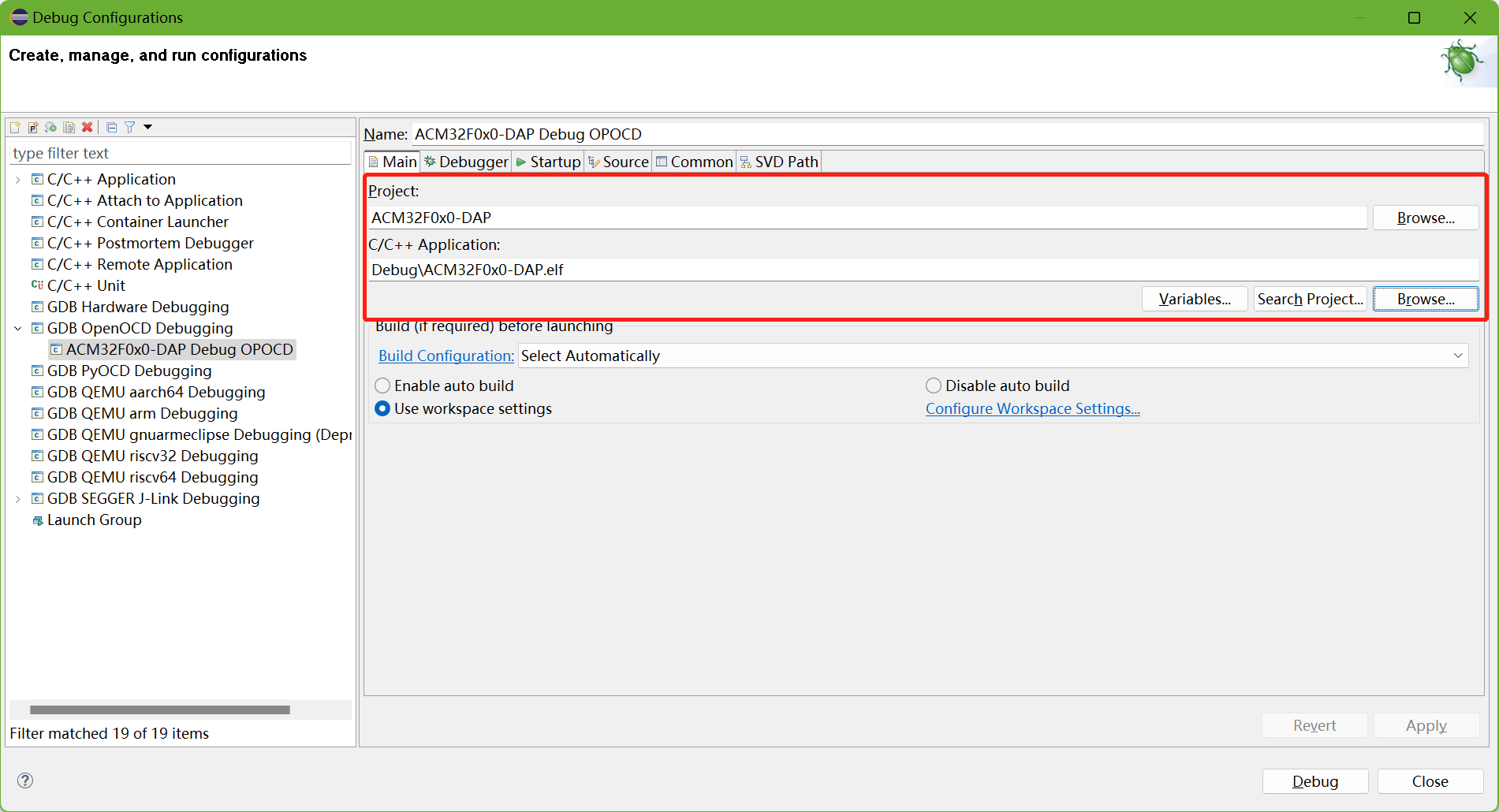Select the Disable auto build option
1499x812 pixels.
pos(934,386)
